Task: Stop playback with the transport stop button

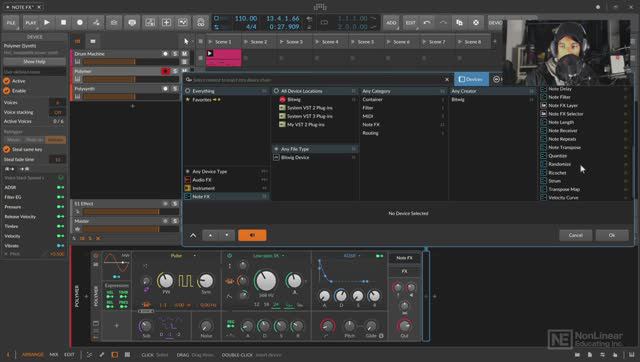Action: click(x=63, y=22)
